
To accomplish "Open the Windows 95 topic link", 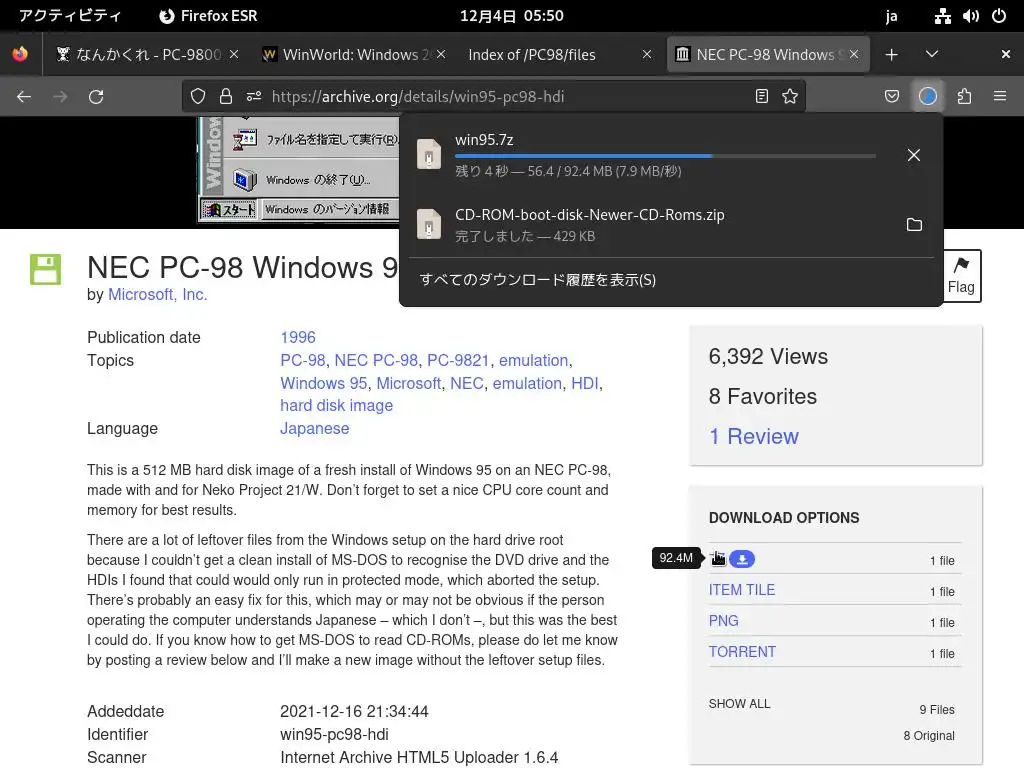I will [323, 383].
